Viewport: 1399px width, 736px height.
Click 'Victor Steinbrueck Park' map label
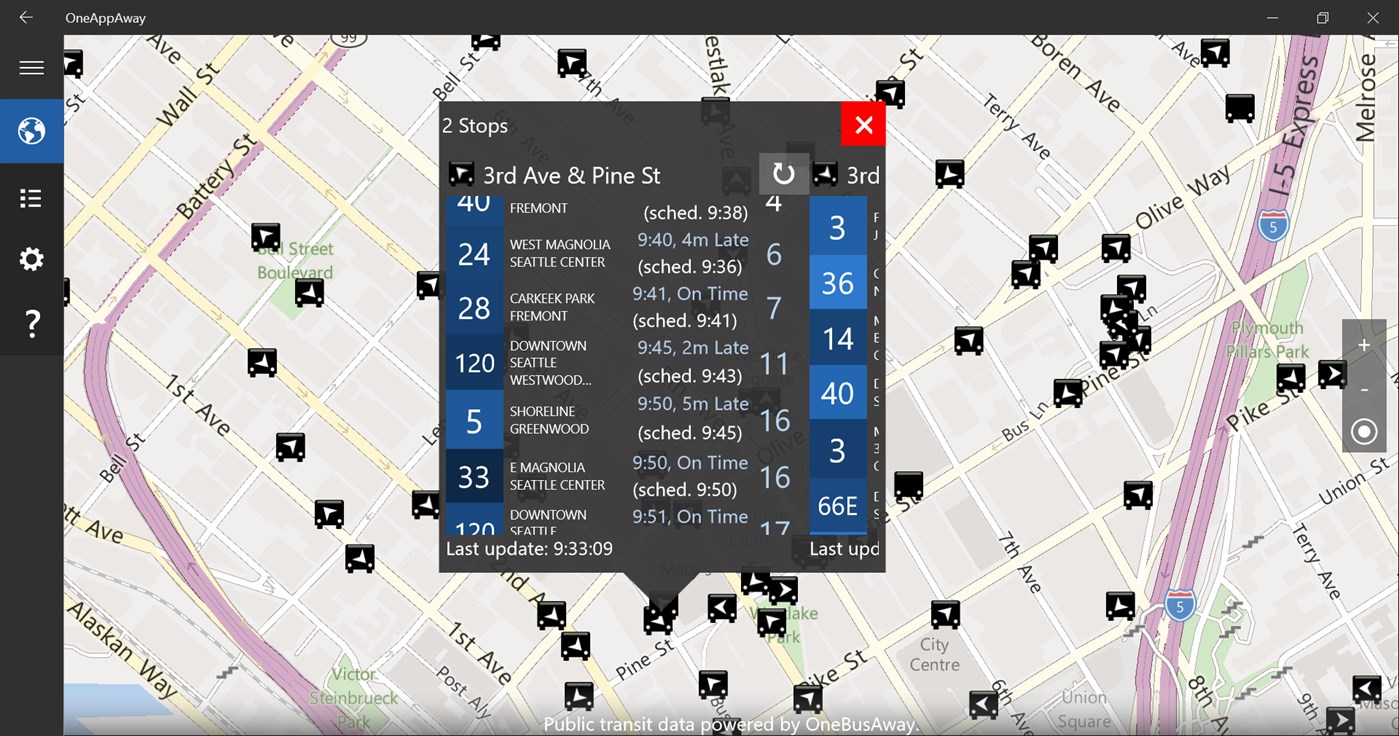click(x=354, y=698)
